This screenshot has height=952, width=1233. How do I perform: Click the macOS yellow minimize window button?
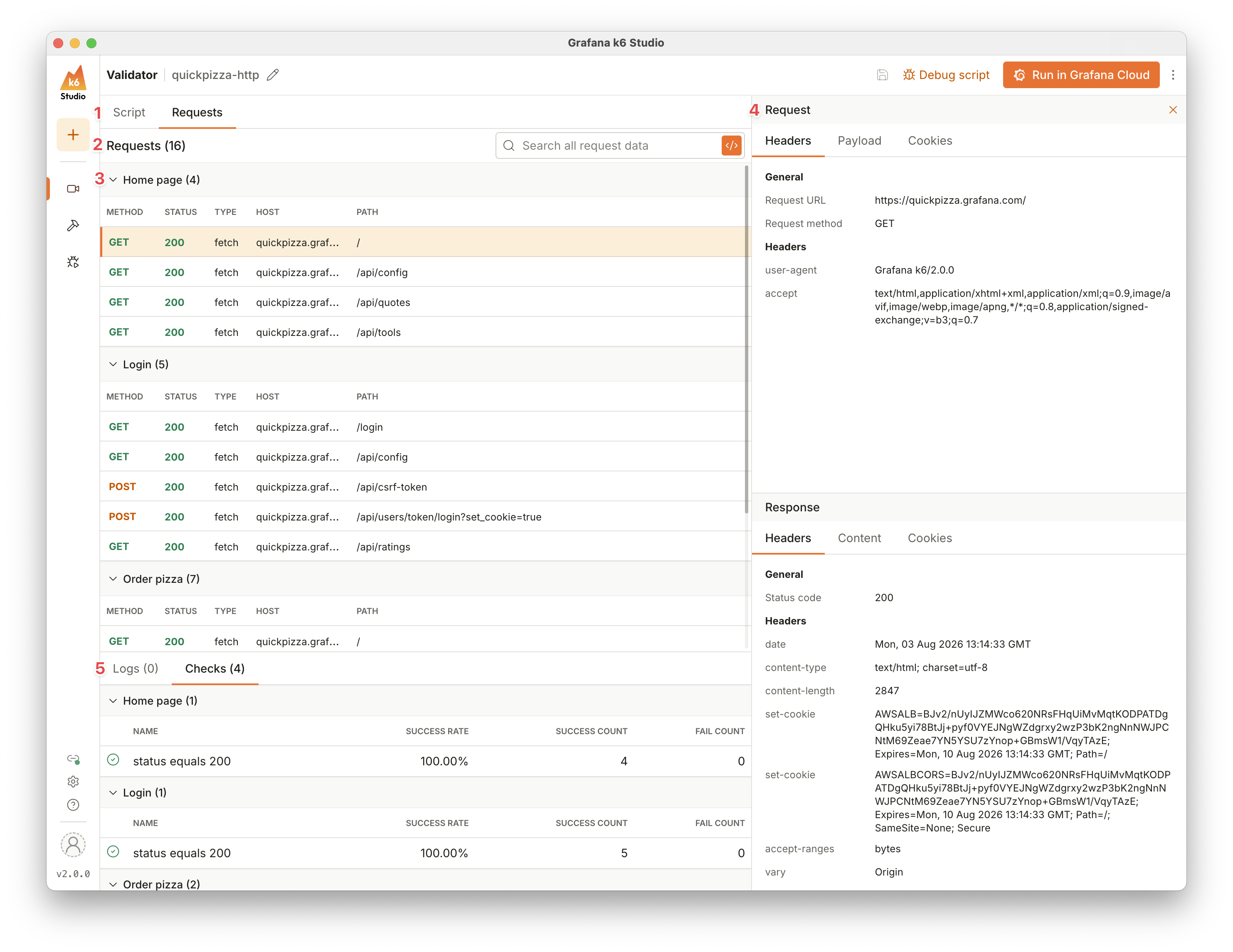74,43
